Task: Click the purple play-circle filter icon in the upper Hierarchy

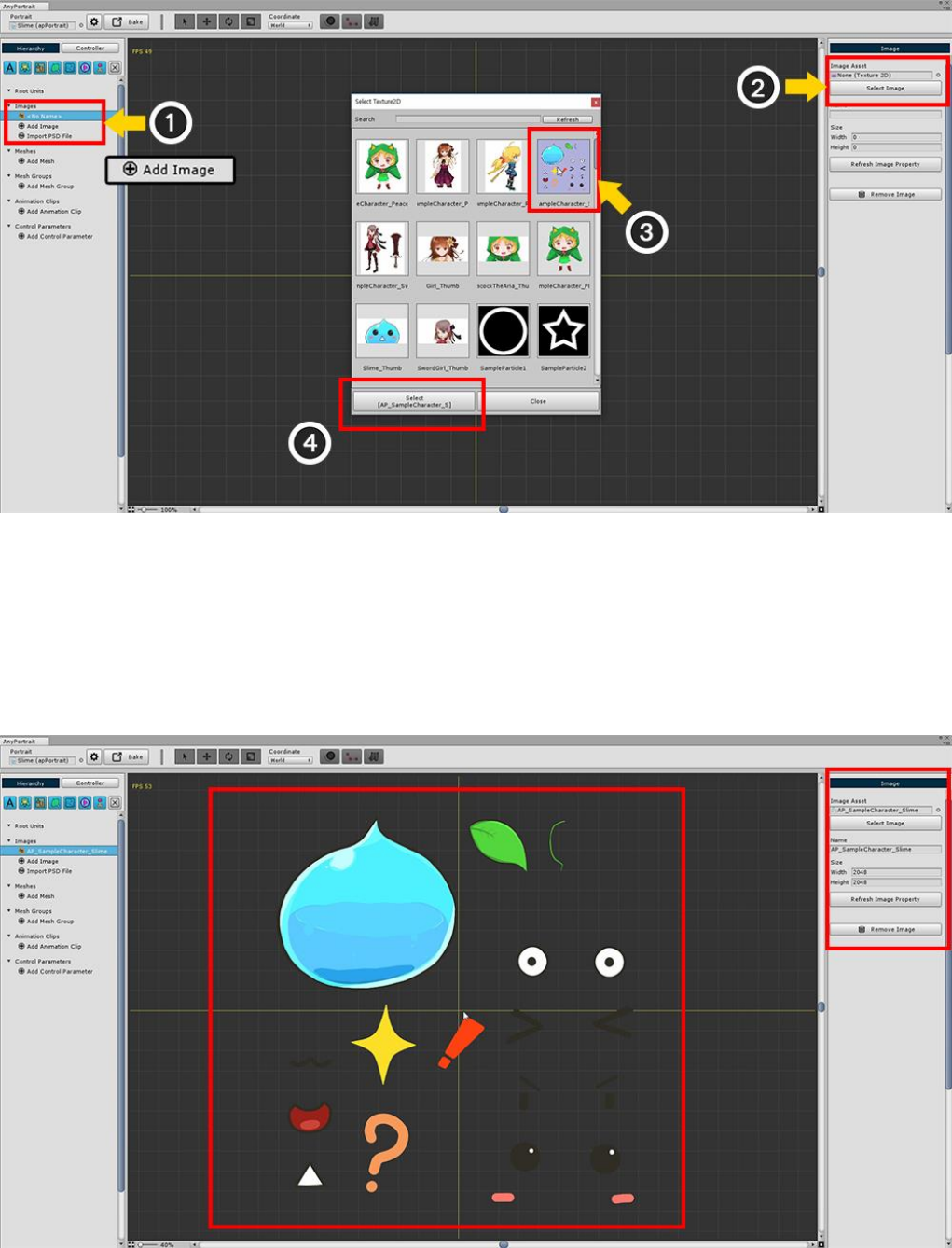Action: (x=85, y=68)
